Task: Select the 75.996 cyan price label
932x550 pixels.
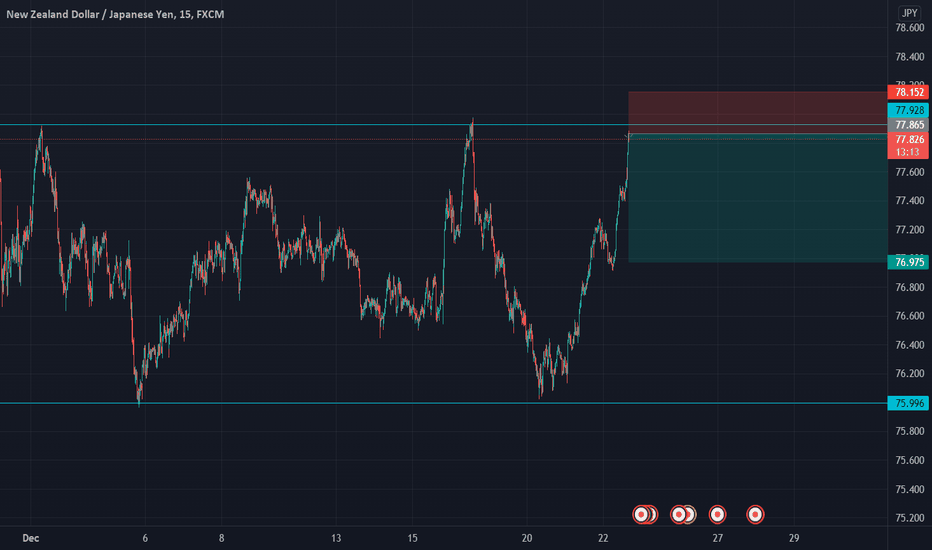Action: click(908, 403)
